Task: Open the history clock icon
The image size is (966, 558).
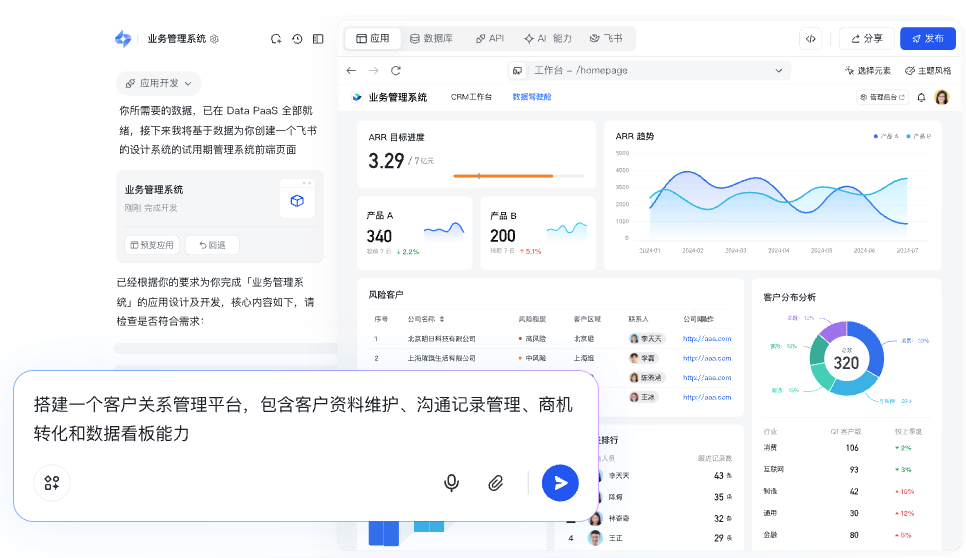Action: coord(297,39)
